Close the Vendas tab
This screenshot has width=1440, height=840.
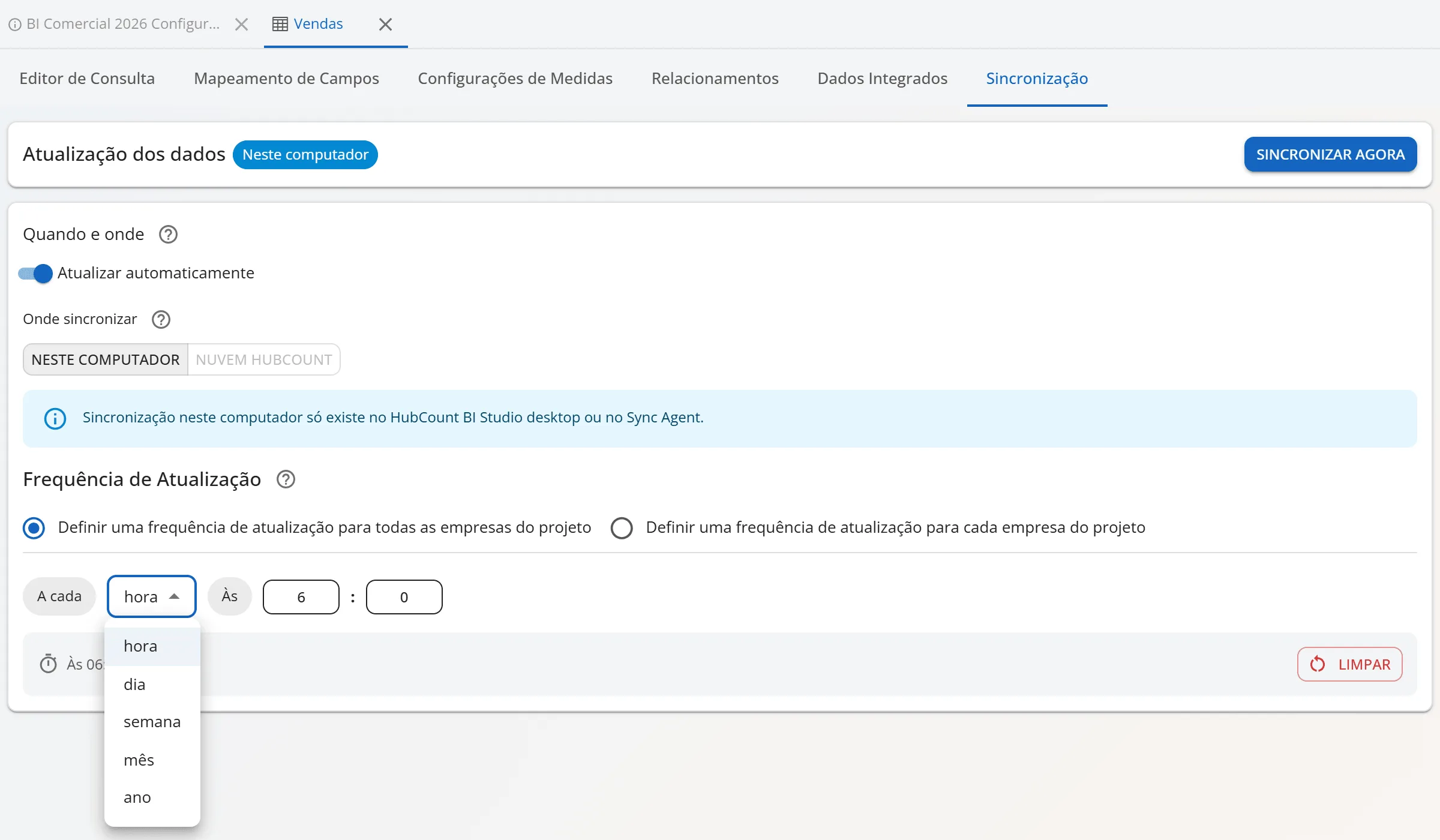pyautogui.click(x=385, y=24)
